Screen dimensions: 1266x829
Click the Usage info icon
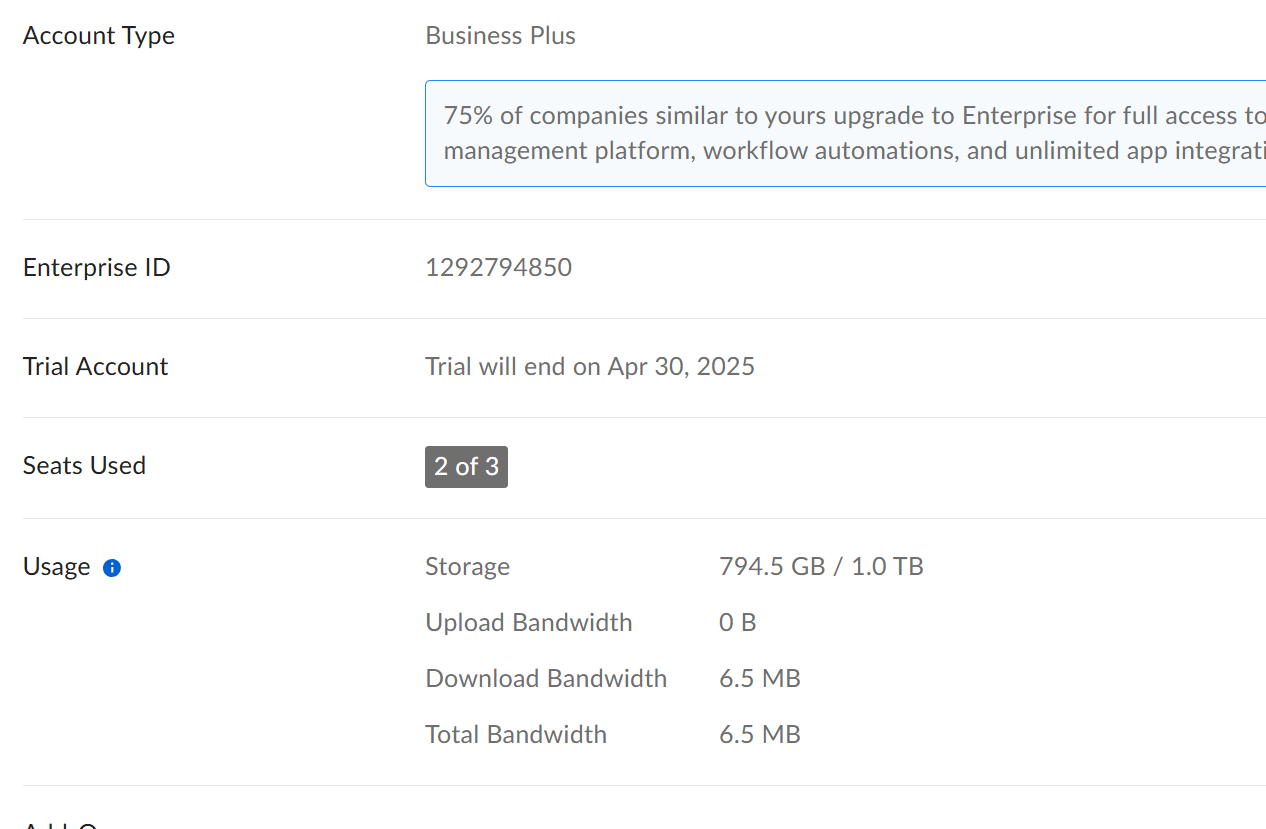(x=112, y=568)
